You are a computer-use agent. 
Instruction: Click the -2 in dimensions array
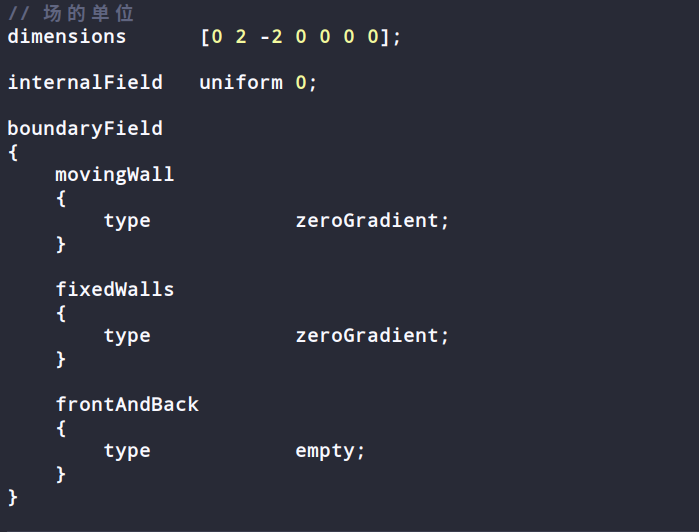point(271,37)
